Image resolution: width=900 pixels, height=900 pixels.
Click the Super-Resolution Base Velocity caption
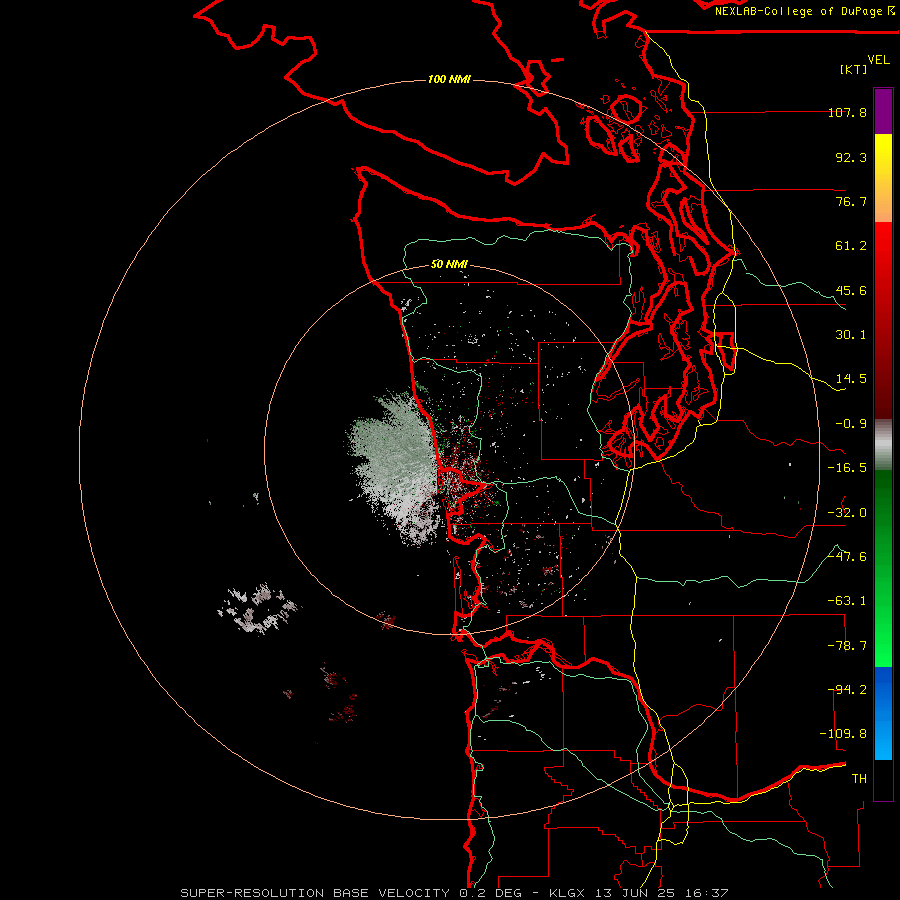tap(454, 893)
